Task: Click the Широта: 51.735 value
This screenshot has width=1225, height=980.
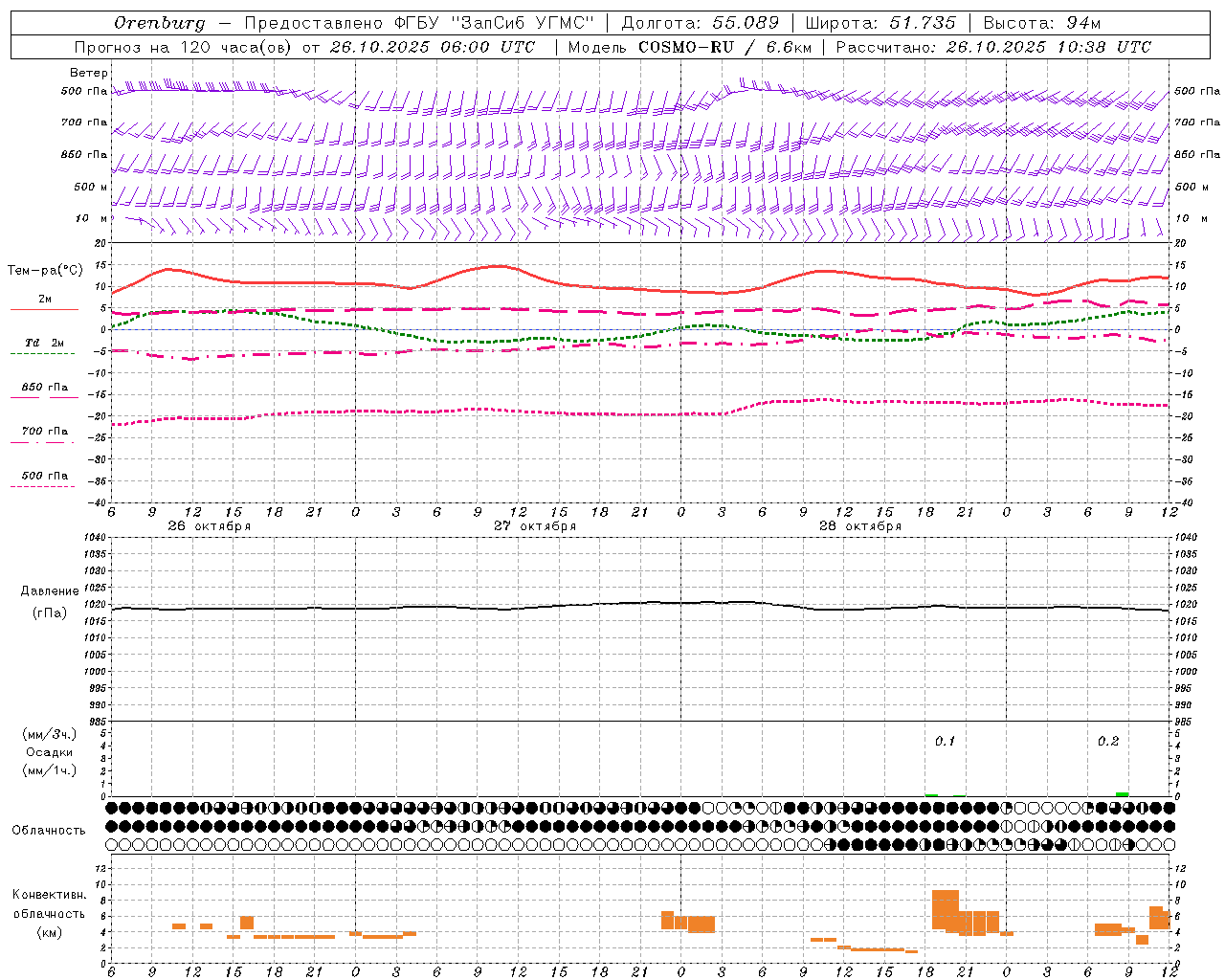Action: pos(880,23)
